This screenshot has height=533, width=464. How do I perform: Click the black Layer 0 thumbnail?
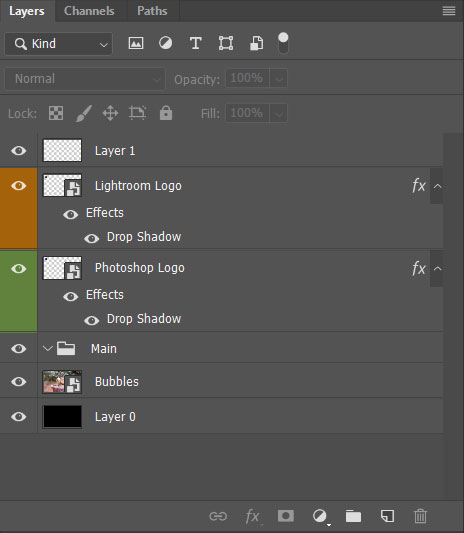(62, 416)
